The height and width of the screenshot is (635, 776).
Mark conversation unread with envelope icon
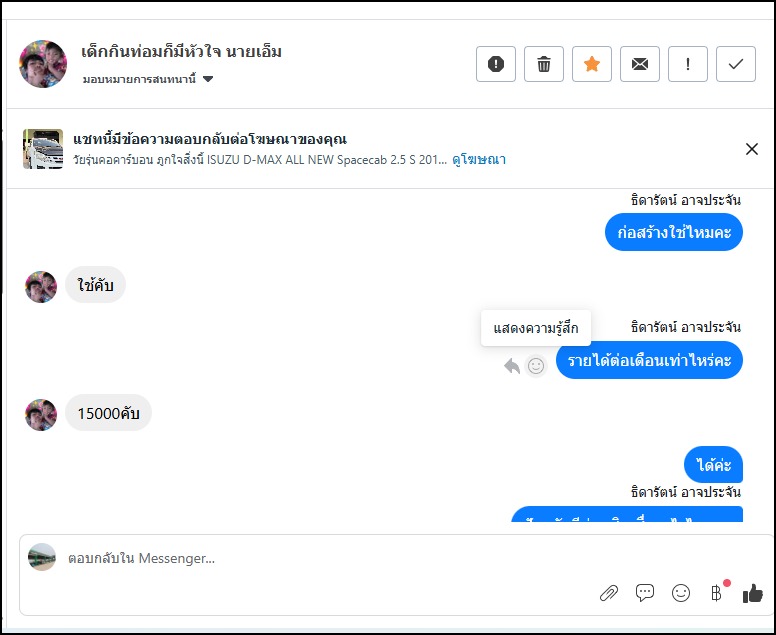(640, 64)
